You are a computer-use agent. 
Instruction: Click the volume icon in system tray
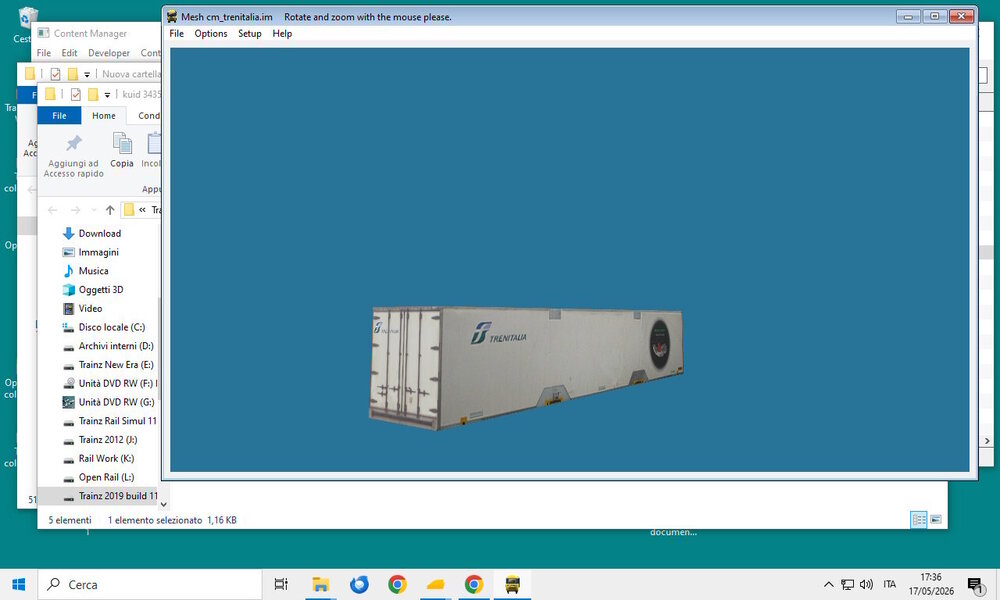pyautogui.click(x=866, y=584)
